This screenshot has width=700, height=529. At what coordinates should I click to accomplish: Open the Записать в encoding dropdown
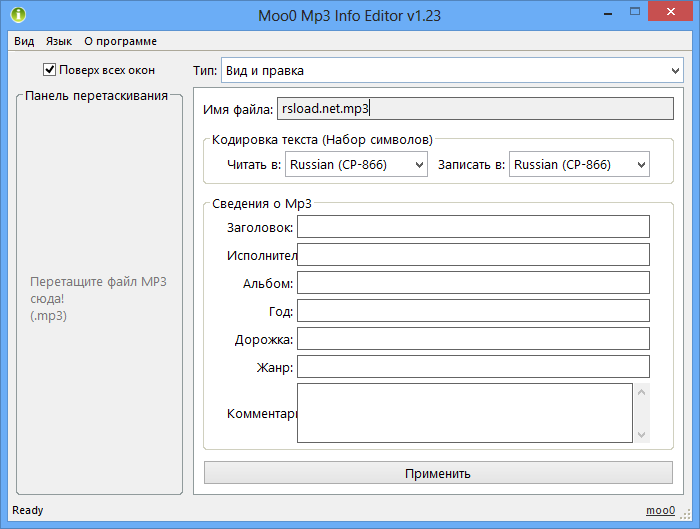[579, 164]
